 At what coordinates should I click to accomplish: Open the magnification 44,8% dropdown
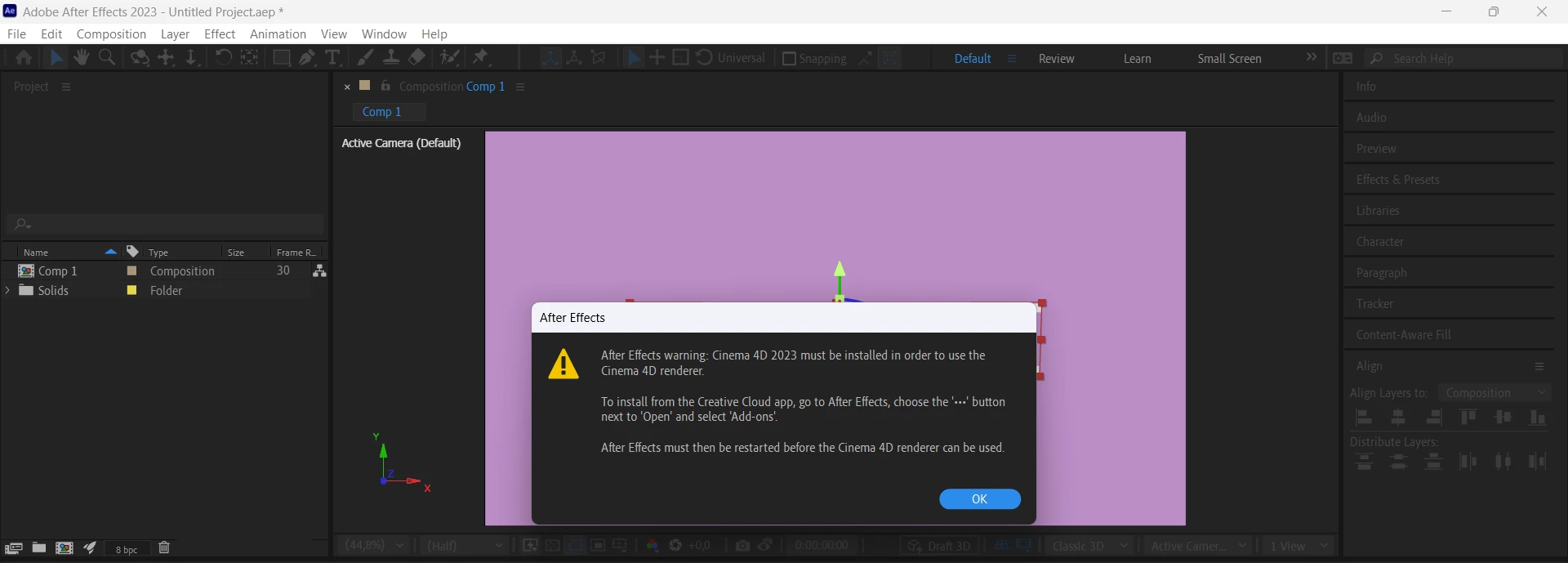point(376,545)
